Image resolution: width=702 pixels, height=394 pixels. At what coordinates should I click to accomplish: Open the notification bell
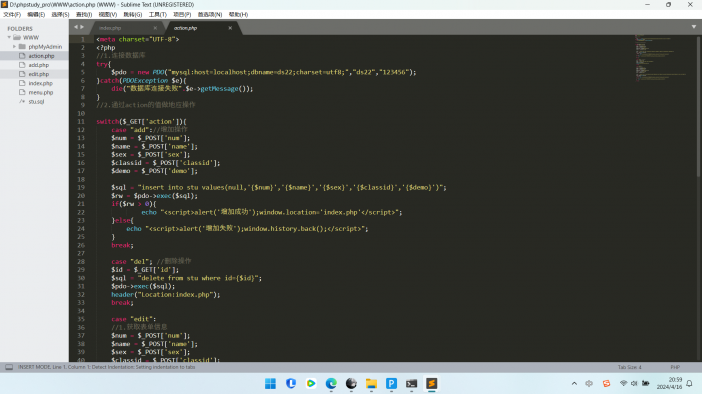pyautogui.click(x=689, y=383)
